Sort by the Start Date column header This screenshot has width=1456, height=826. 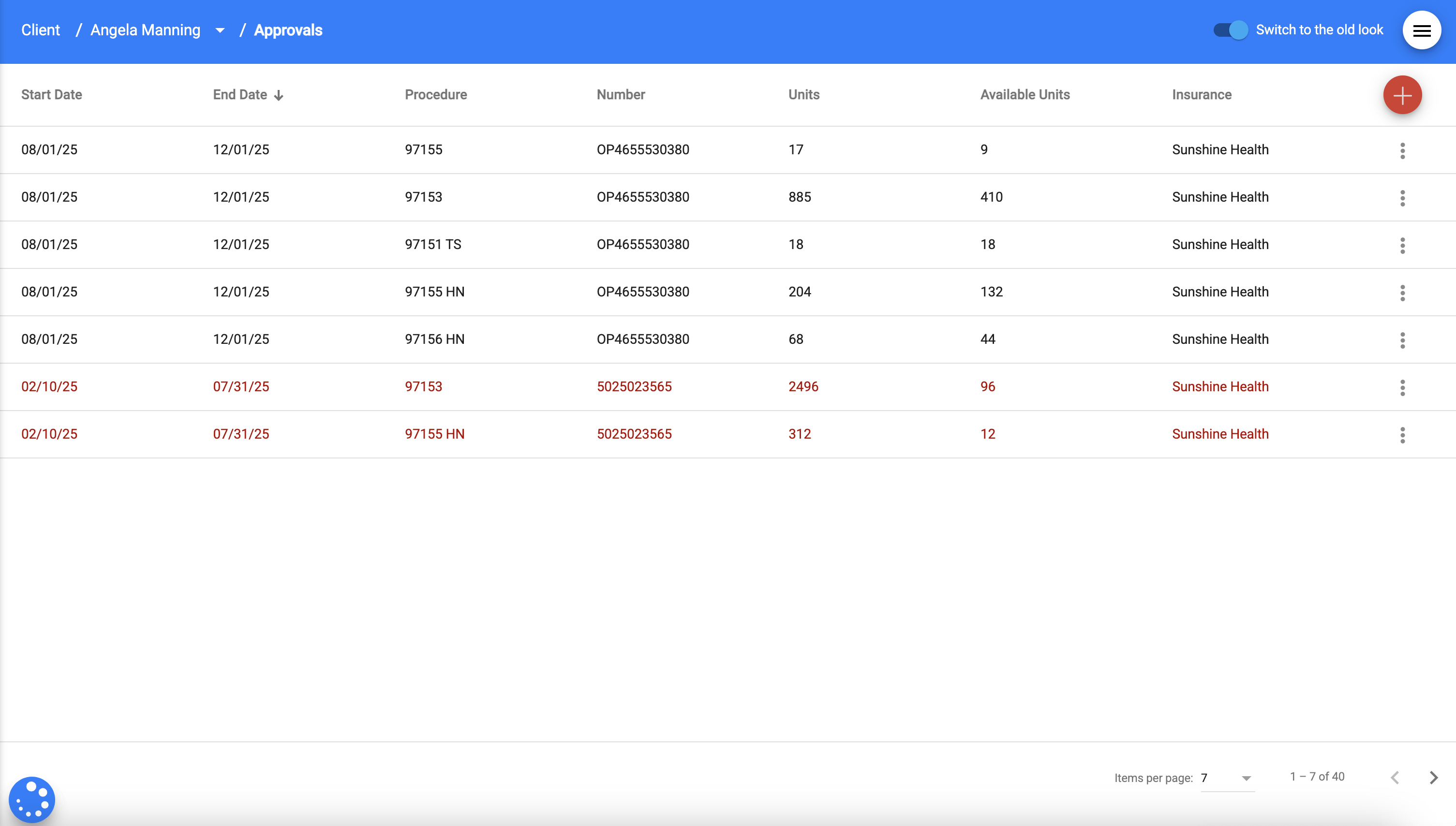click(52, 95)
